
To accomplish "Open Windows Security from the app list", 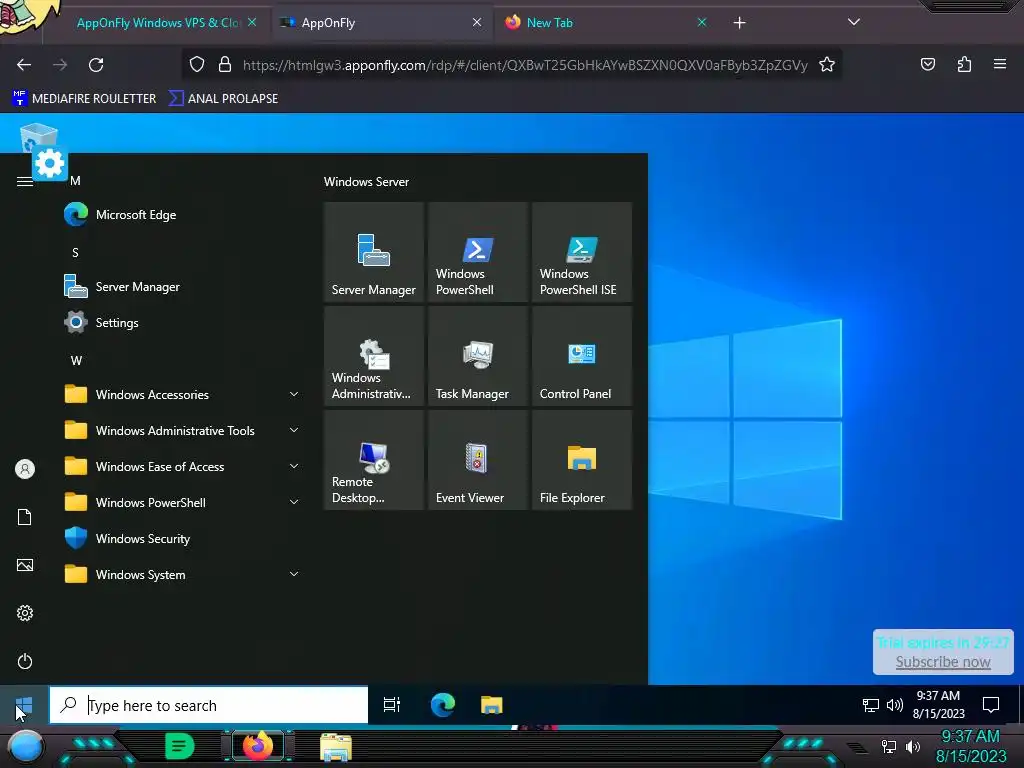I will 183,539.
